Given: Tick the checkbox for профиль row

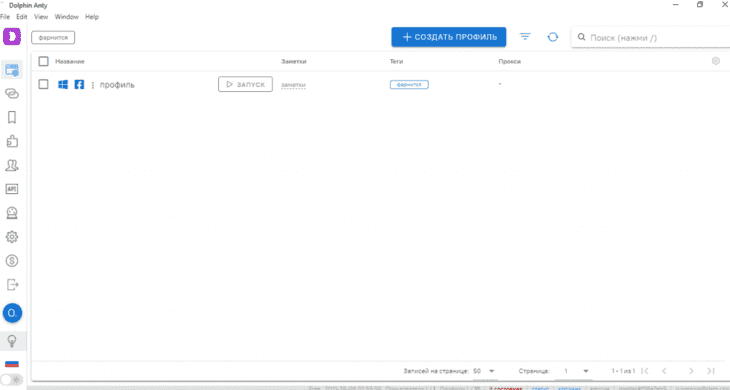Looking at the screenshot, I should [x=43, y=84].
